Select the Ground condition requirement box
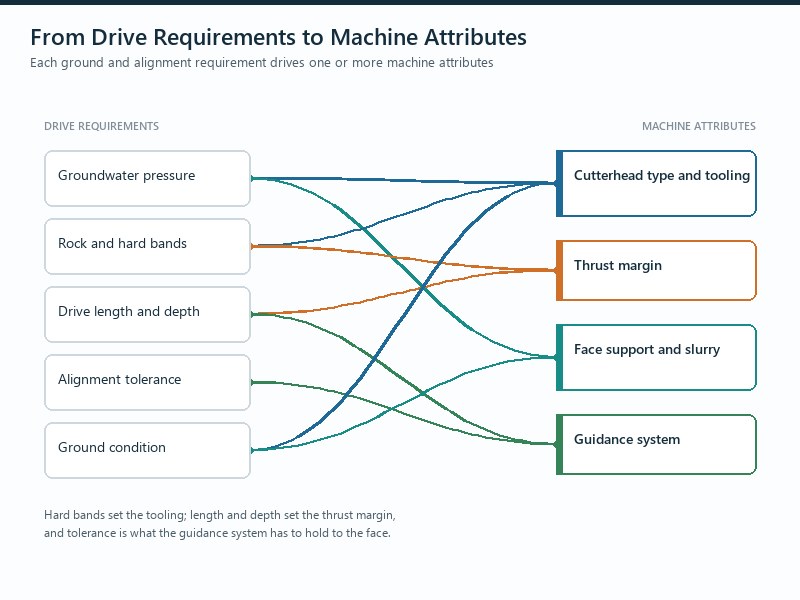Viewport: 800px width, 600px height. pyautogui.click(x=147, y=451)
